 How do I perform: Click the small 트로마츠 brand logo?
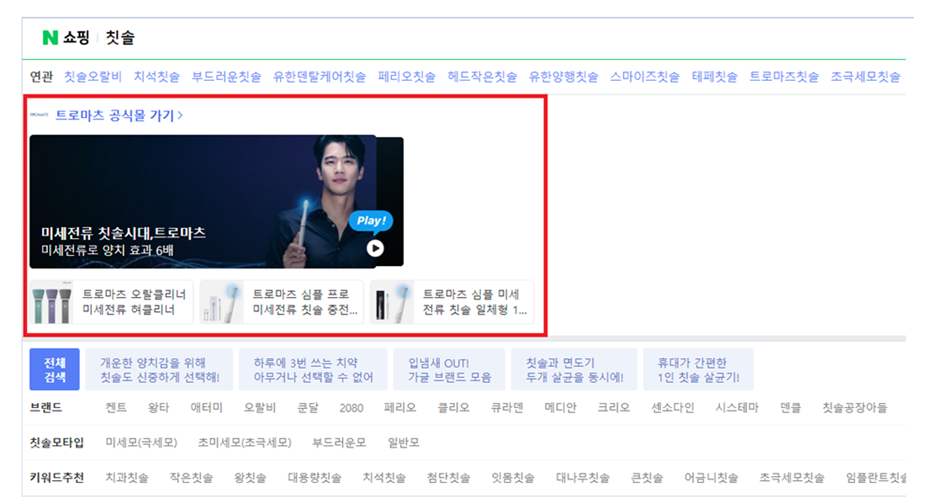point(39,115)
